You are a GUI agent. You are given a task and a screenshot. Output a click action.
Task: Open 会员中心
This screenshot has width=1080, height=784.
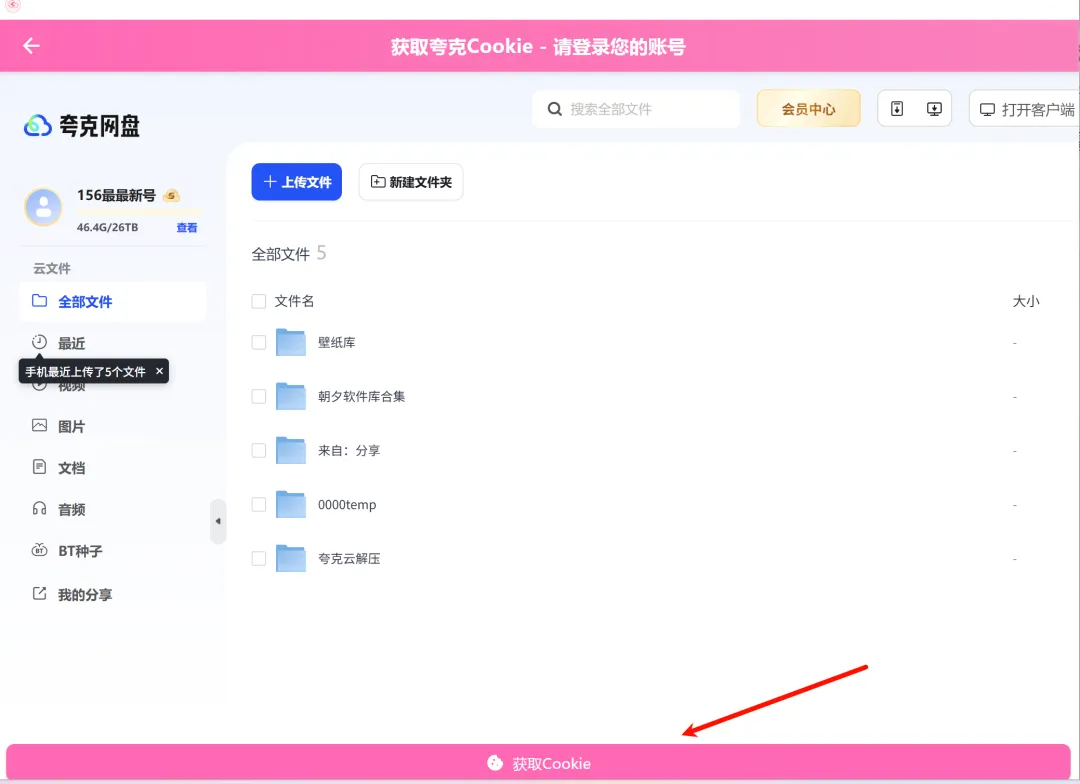pos(809,109)
